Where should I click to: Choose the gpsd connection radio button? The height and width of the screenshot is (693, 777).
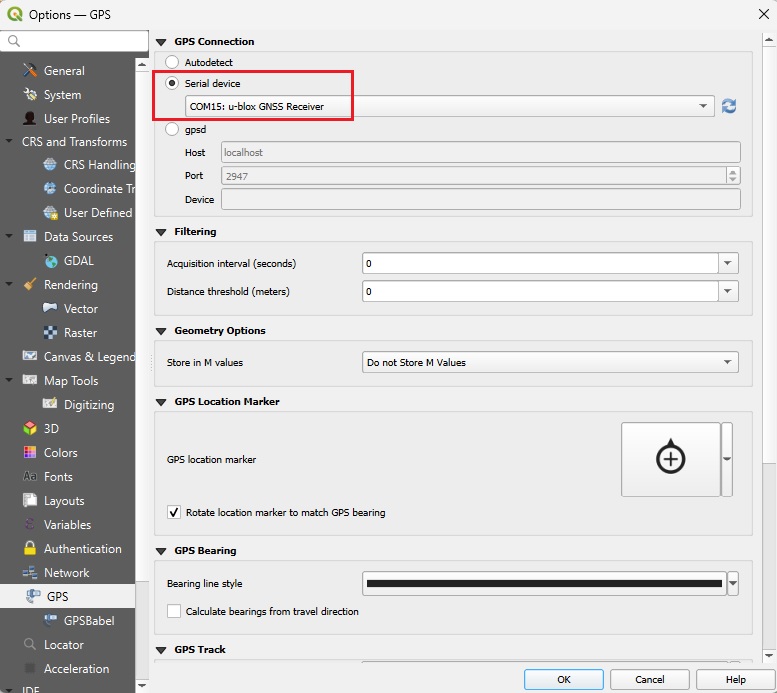tap(173, 130)
